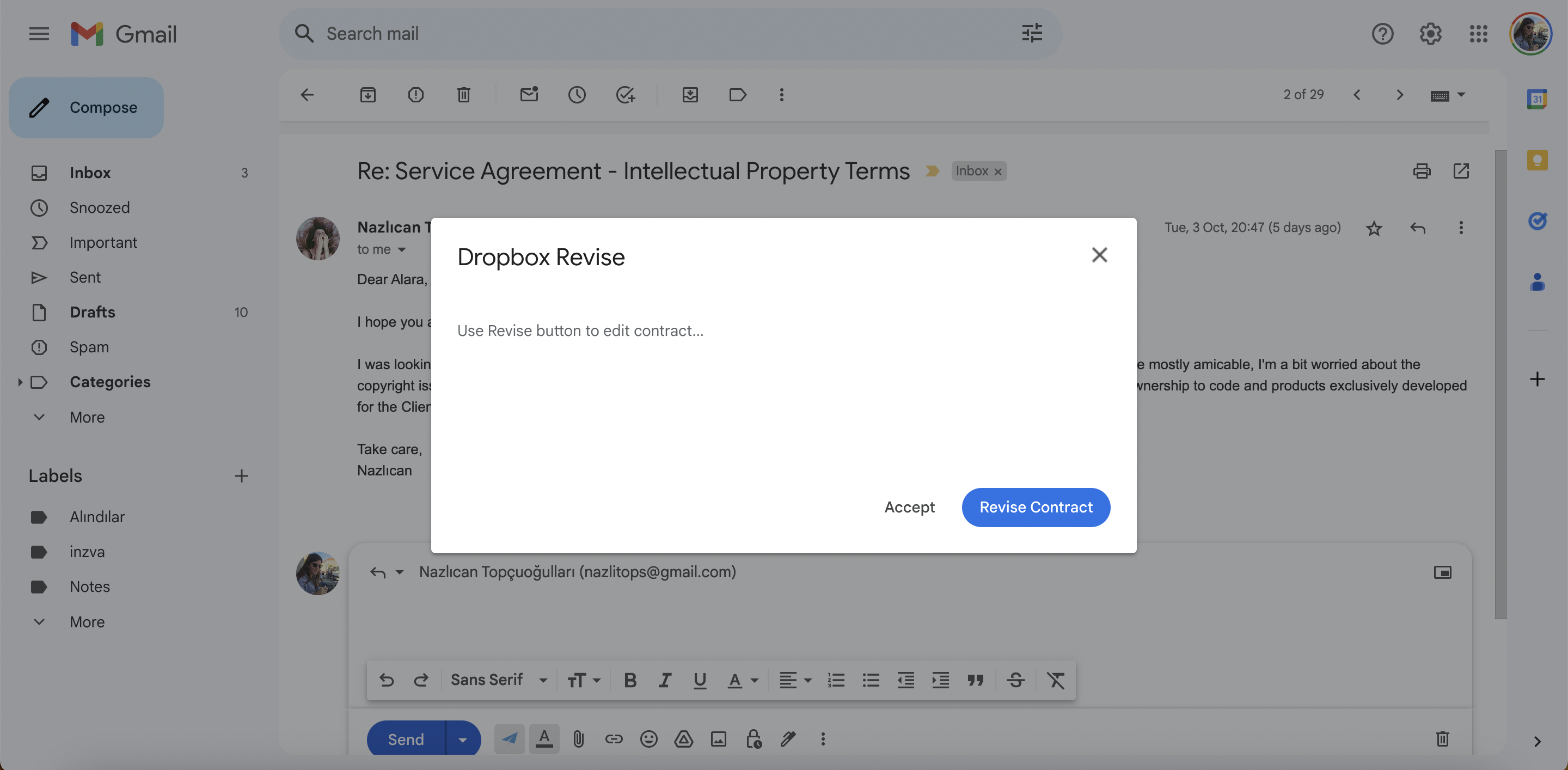This screenshot has width=1568, height=770.
Task: Toggle Bold formatting in compose toolbar
Action: [x=630, y=681]
